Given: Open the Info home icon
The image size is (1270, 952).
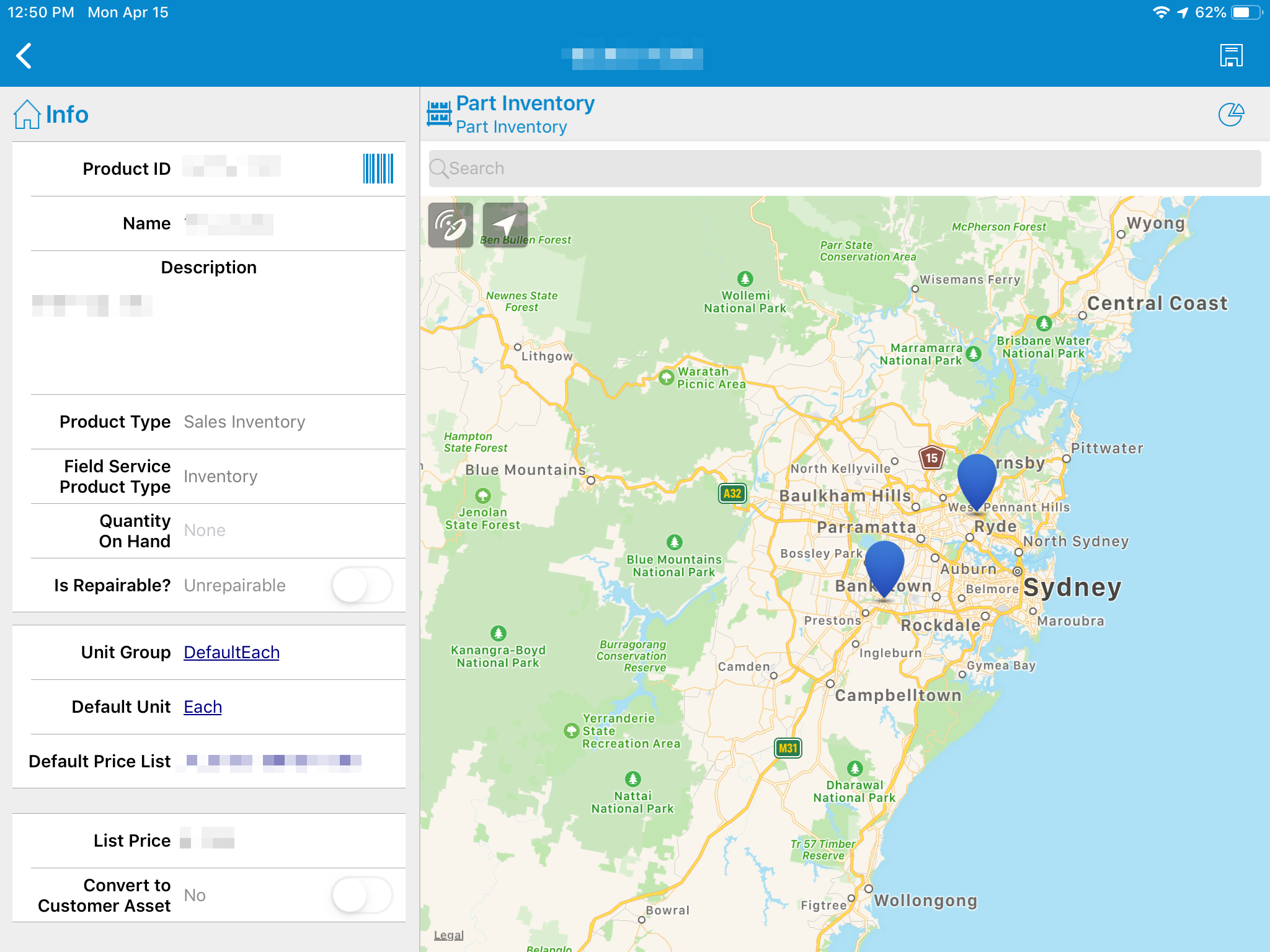Looking at the screenshot, I should coord(27,115).
